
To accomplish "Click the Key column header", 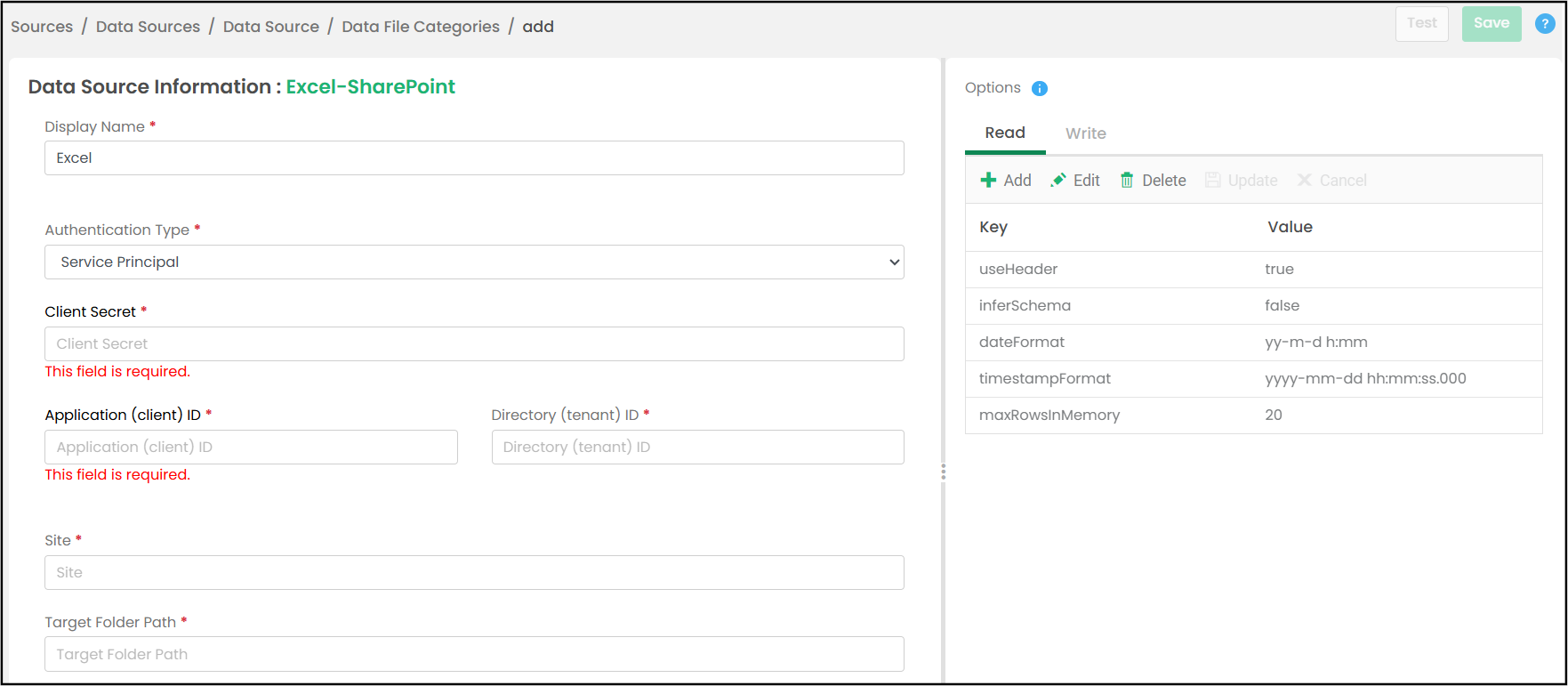I will [993, 228].
